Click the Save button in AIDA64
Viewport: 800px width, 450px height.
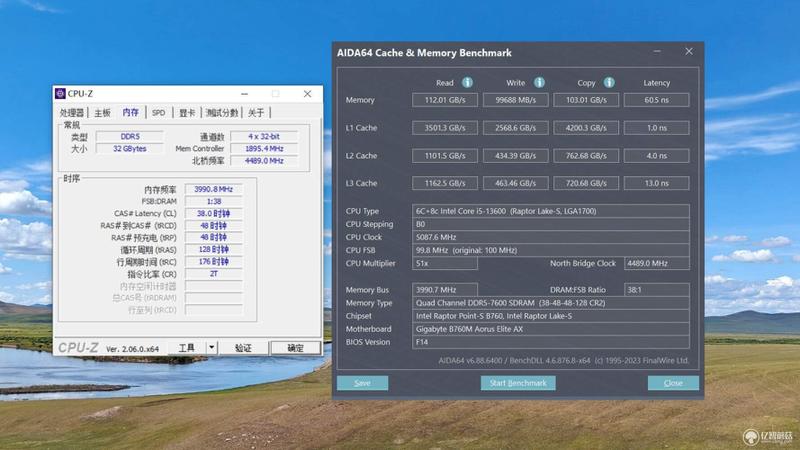pyautogui.click(x=362, y=383)
